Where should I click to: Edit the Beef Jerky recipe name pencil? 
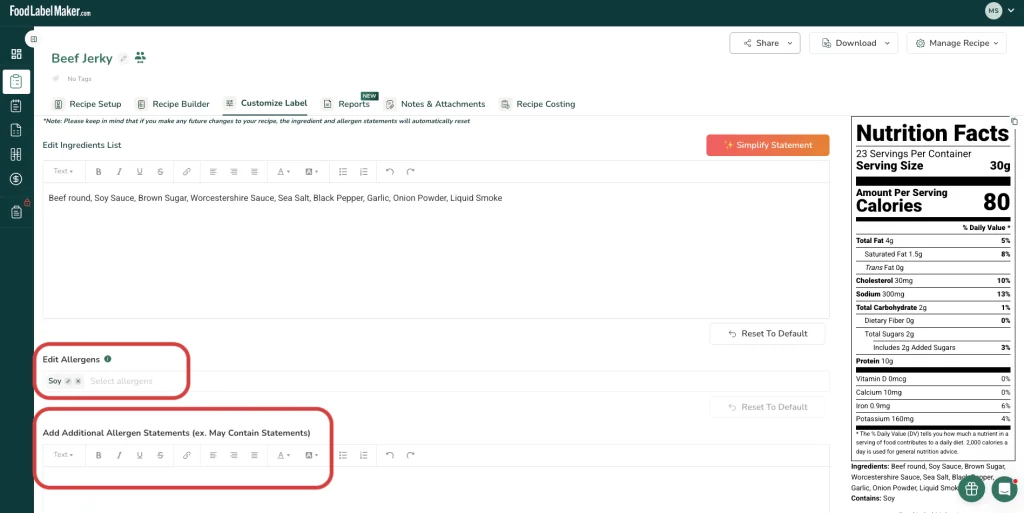click(123, 59)
